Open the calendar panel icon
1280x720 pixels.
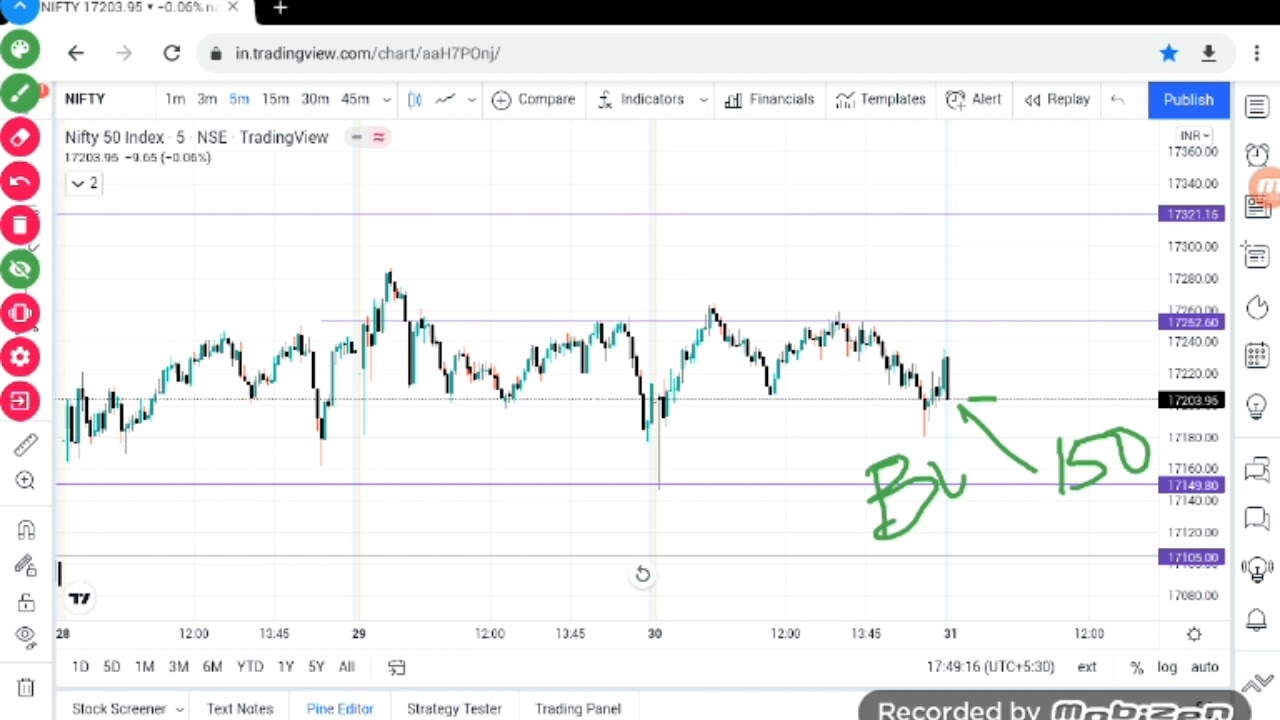coord(1257,355)
